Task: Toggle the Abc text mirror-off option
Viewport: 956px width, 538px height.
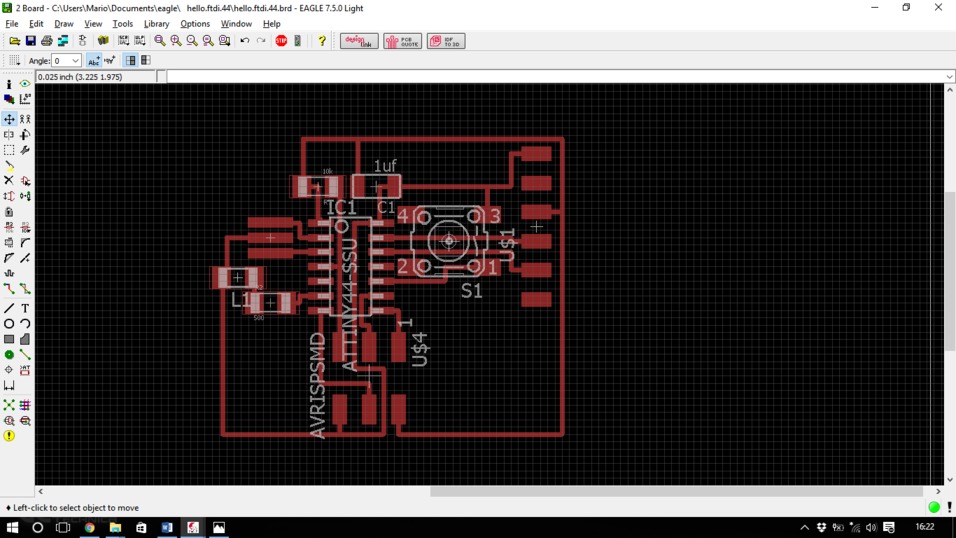Action: (93, 60)
